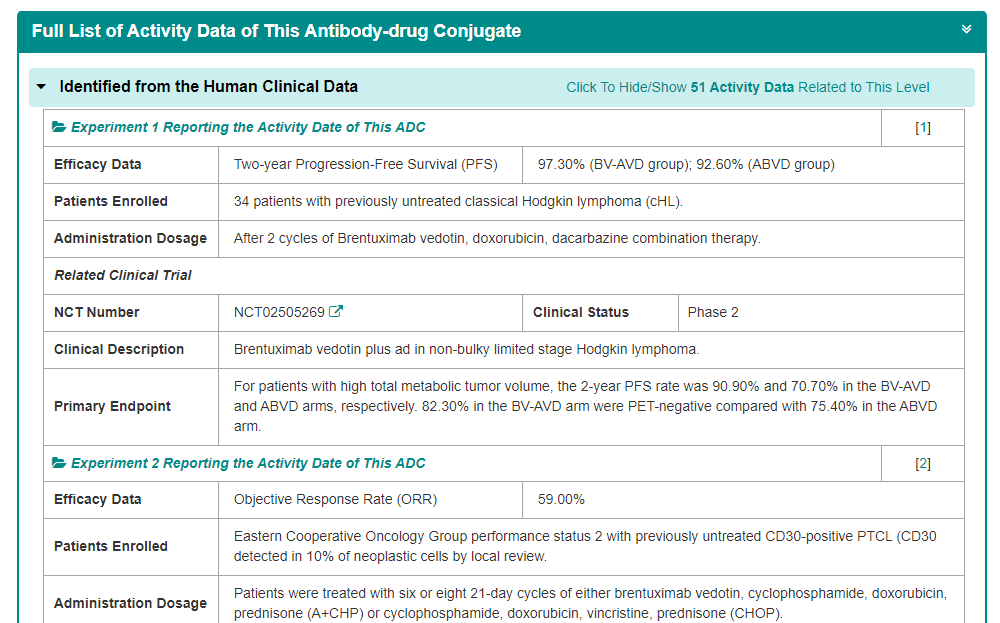This screenshot has height=623, width=1000.
Task: Open the NCT02505269 clinical trial link
Action: point(279,312)
